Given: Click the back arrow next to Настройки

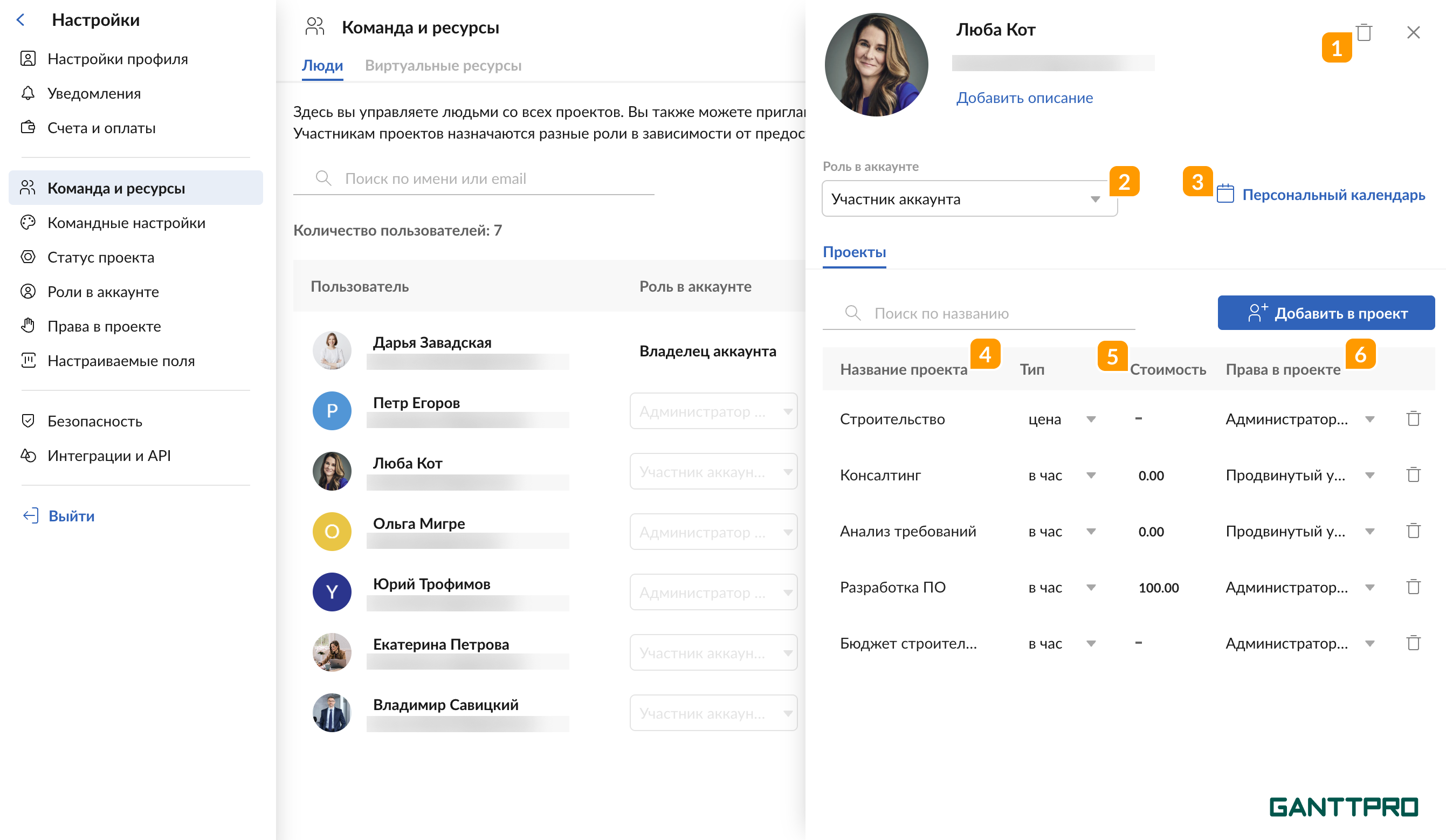Looking at the screenshot, I should (x=21, y=20).
